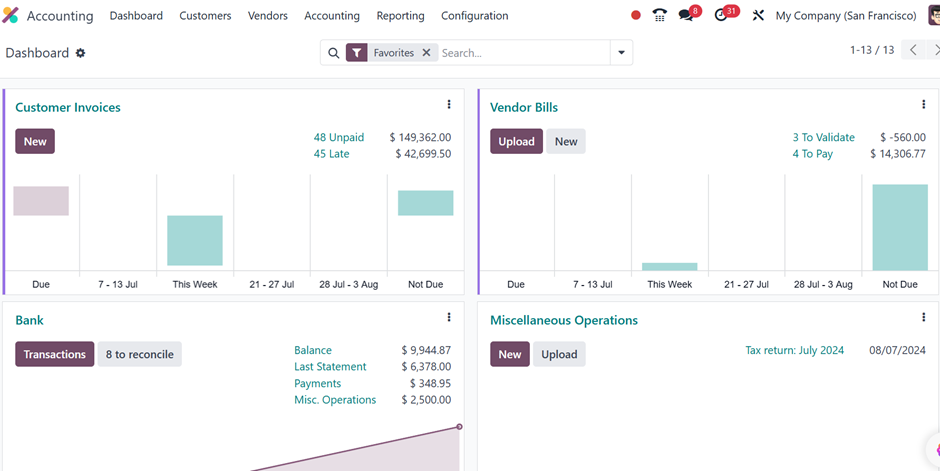This screenshot has width=940, height=471.
Task: Expand the search options dropdown arrow
Action: click(622, 53)
